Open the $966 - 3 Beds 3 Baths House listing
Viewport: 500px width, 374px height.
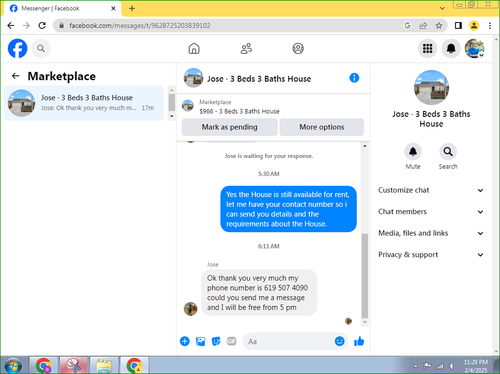239,111
